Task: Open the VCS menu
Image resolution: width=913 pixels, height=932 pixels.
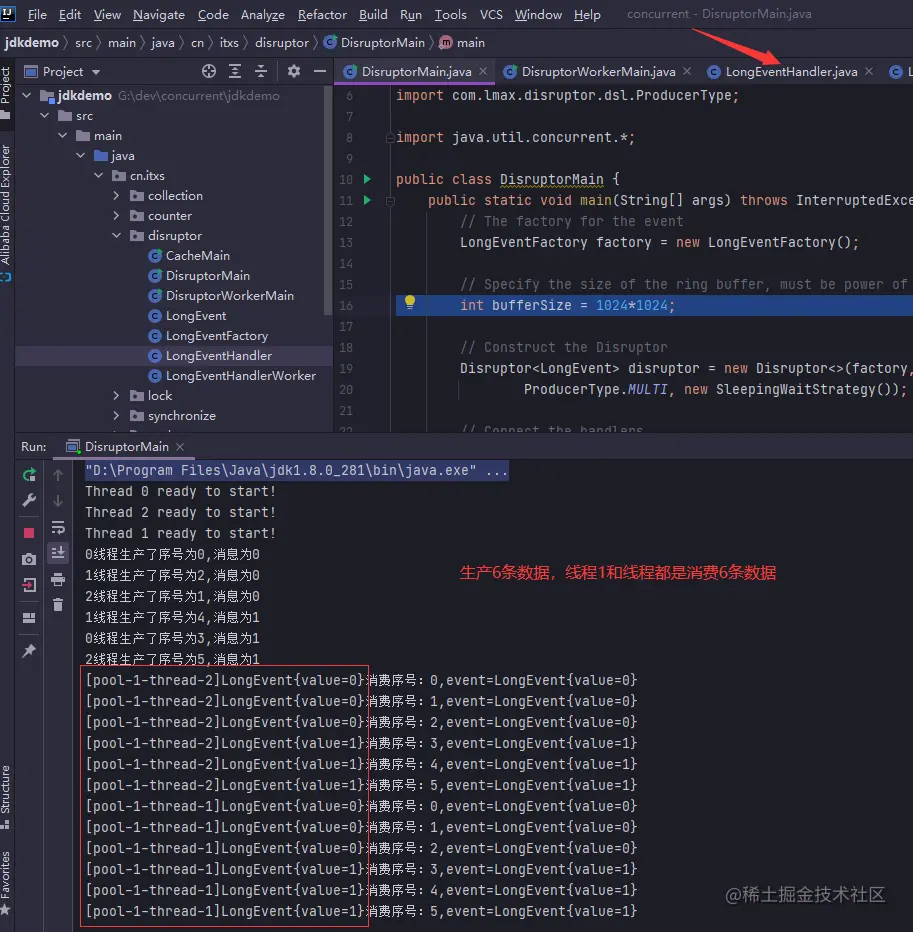Action: pyautogui.click(x=491, y=14)
